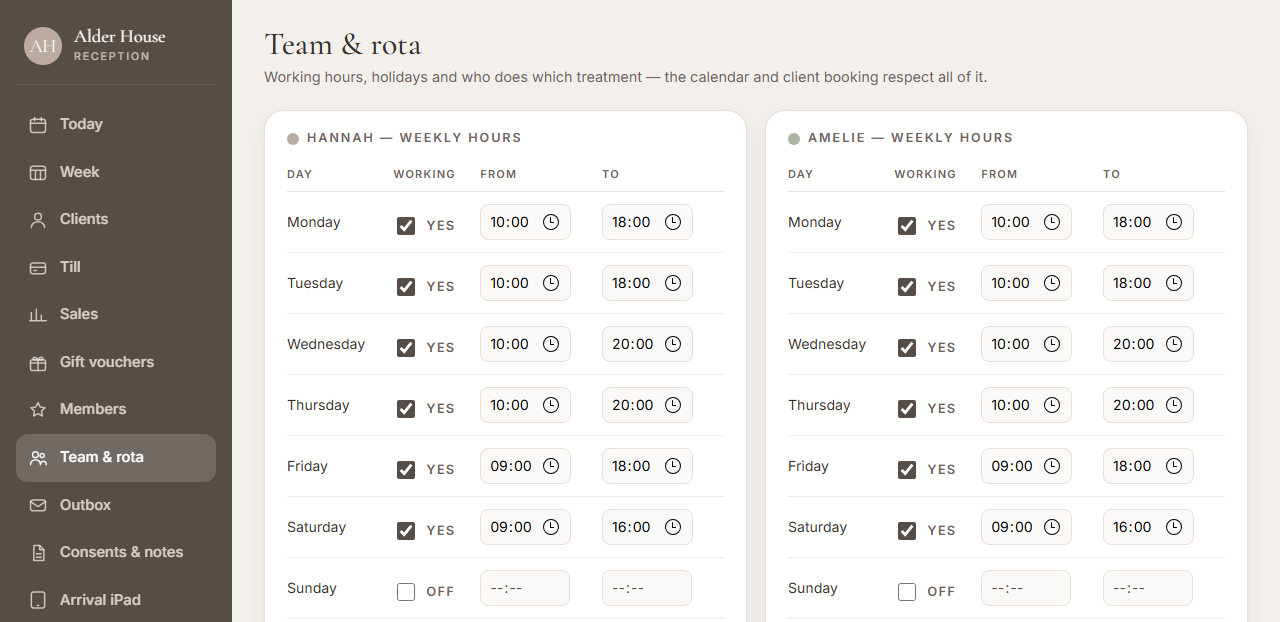Uncheck Hannah's Tuesday working checkbox
The height and width of the screenshot is (622, 1280).
pos(406,287)
